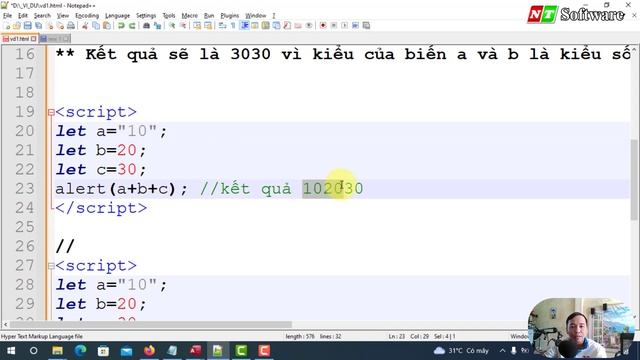This screenshot has height=360, width=640.
Task: Click the Replace toolbar icon
Action: pyautogui.click(x=157, y=26)
